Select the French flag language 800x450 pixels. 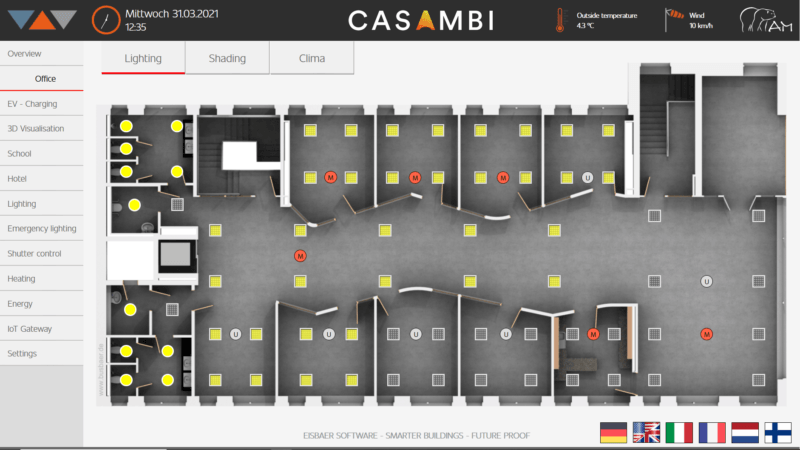pyautogui.click(x=712, y=432)
